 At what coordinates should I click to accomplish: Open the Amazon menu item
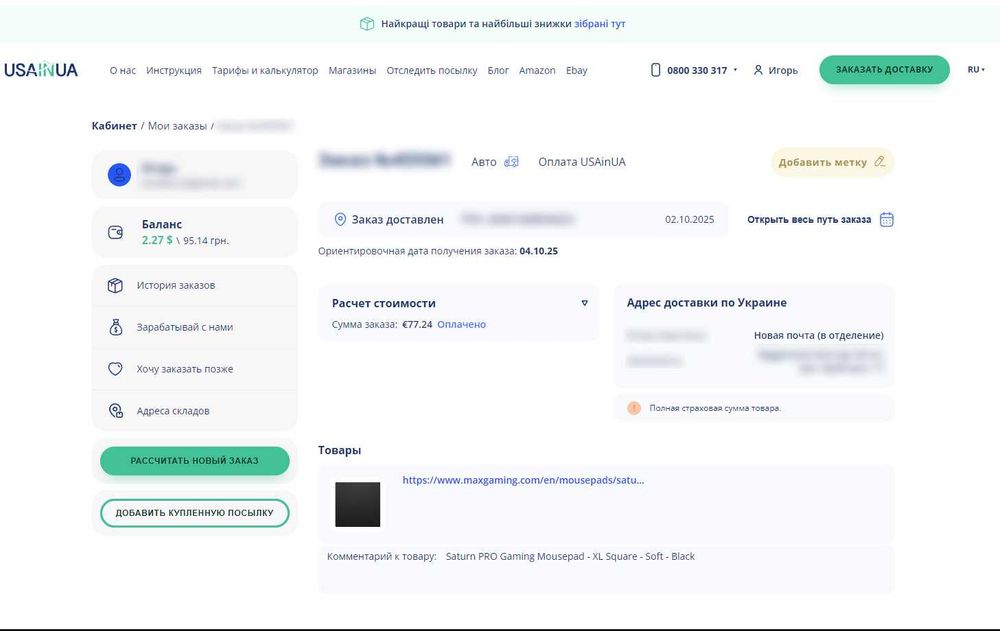[x=537, y=70]
